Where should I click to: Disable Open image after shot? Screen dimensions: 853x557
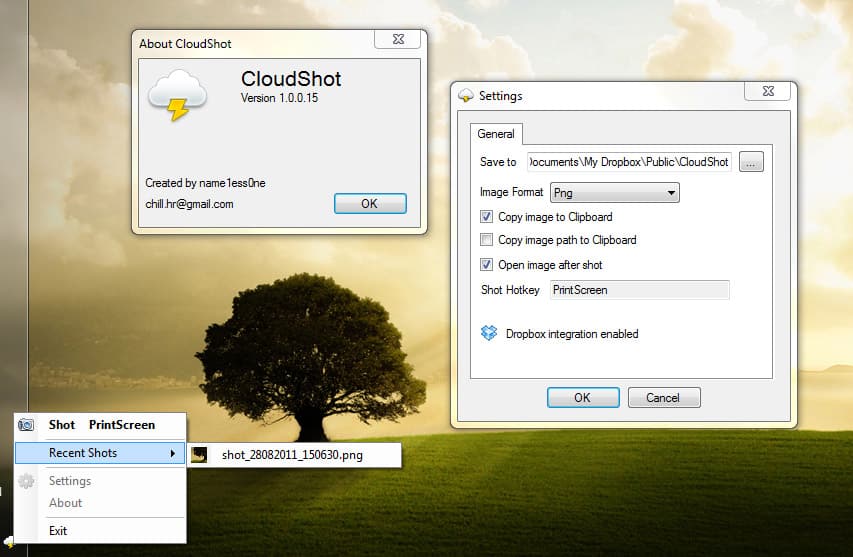coord(487,265)
